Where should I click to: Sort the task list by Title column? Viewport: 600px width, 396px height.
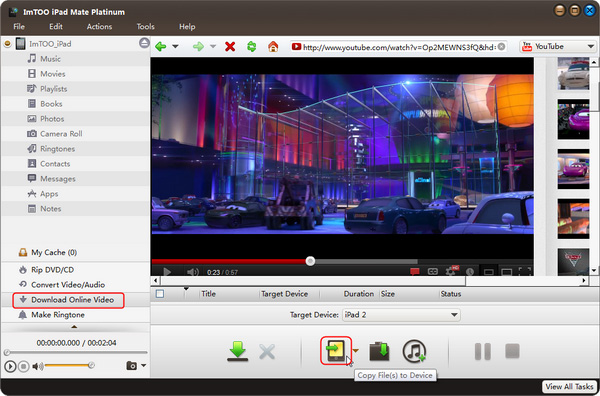pyautogui.click(x=209, y=294)
